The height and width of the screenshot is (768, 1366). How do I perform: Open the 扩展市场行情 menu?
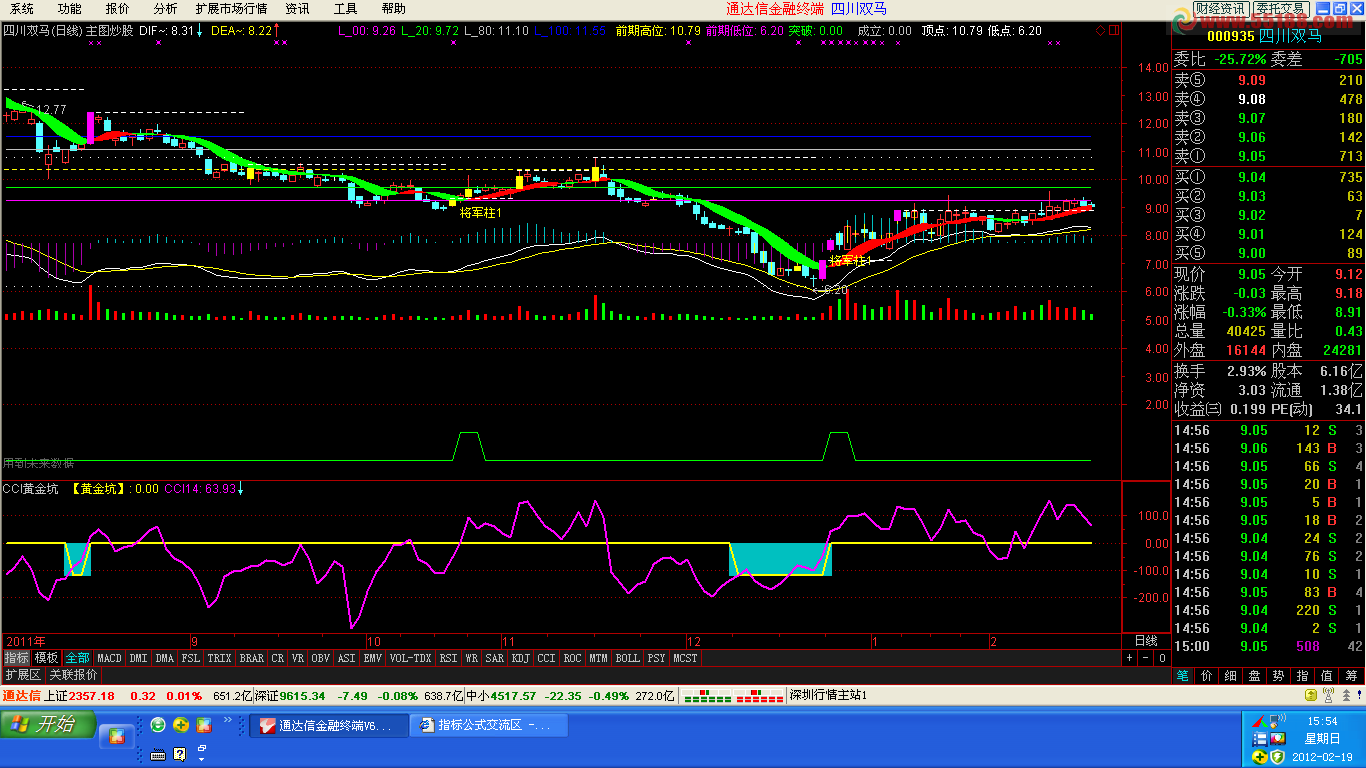coord(231,8)
